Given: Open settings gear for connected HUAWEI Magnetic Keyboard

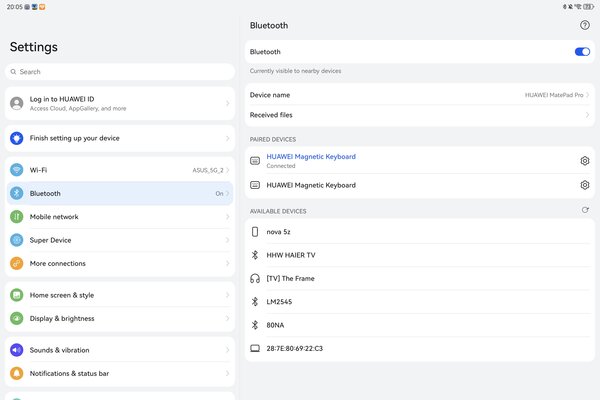Looking at the screenshot, I should (584, 161).
